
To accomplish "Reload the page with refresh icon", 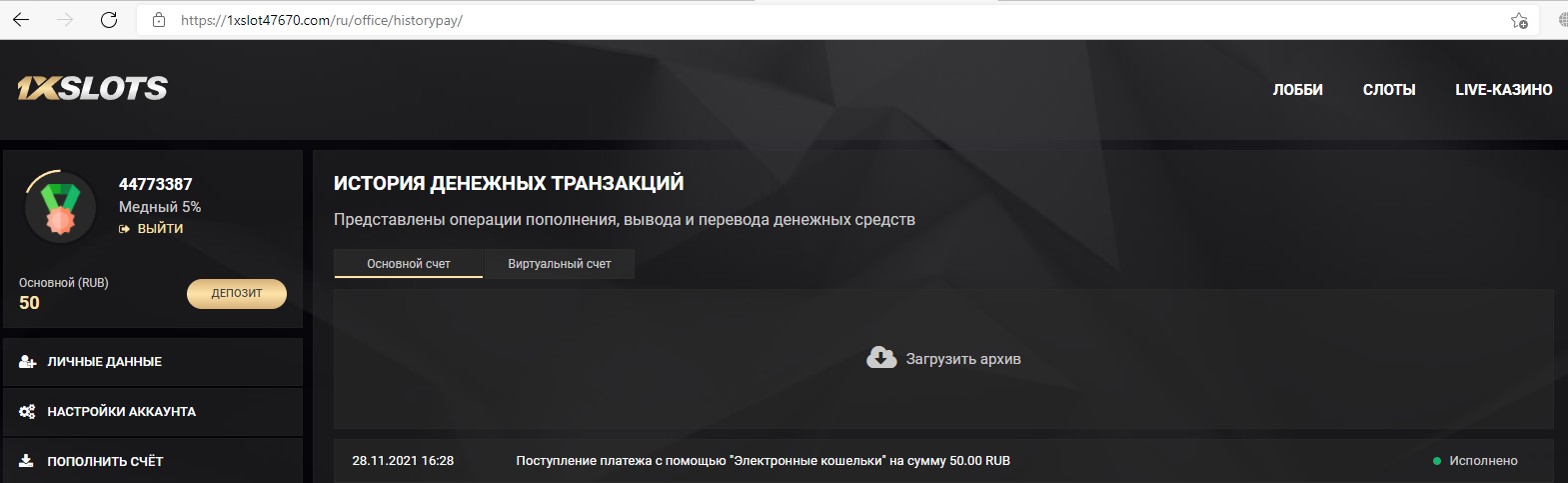I will 109,20.
